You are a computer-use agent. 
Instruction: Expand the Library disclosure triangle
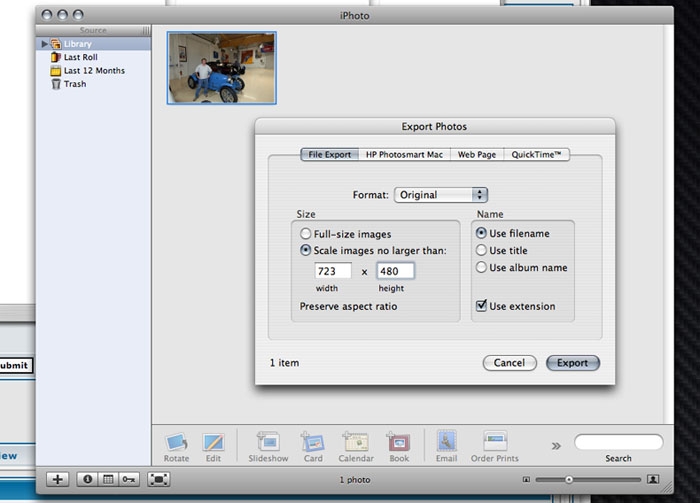[x=44, y=44]
